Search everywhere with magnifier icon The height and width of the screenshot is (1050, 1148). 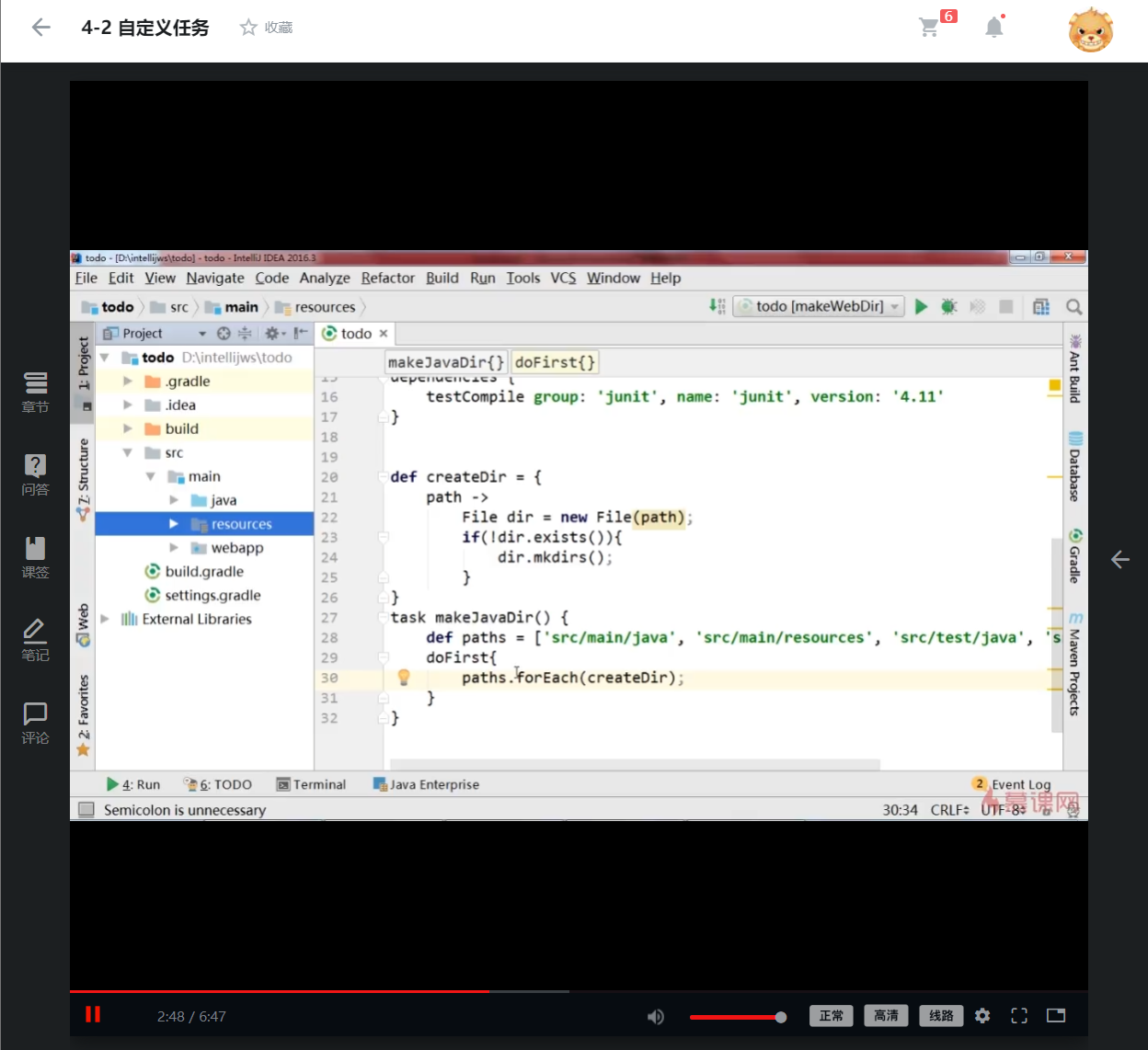pos(1073,307)
